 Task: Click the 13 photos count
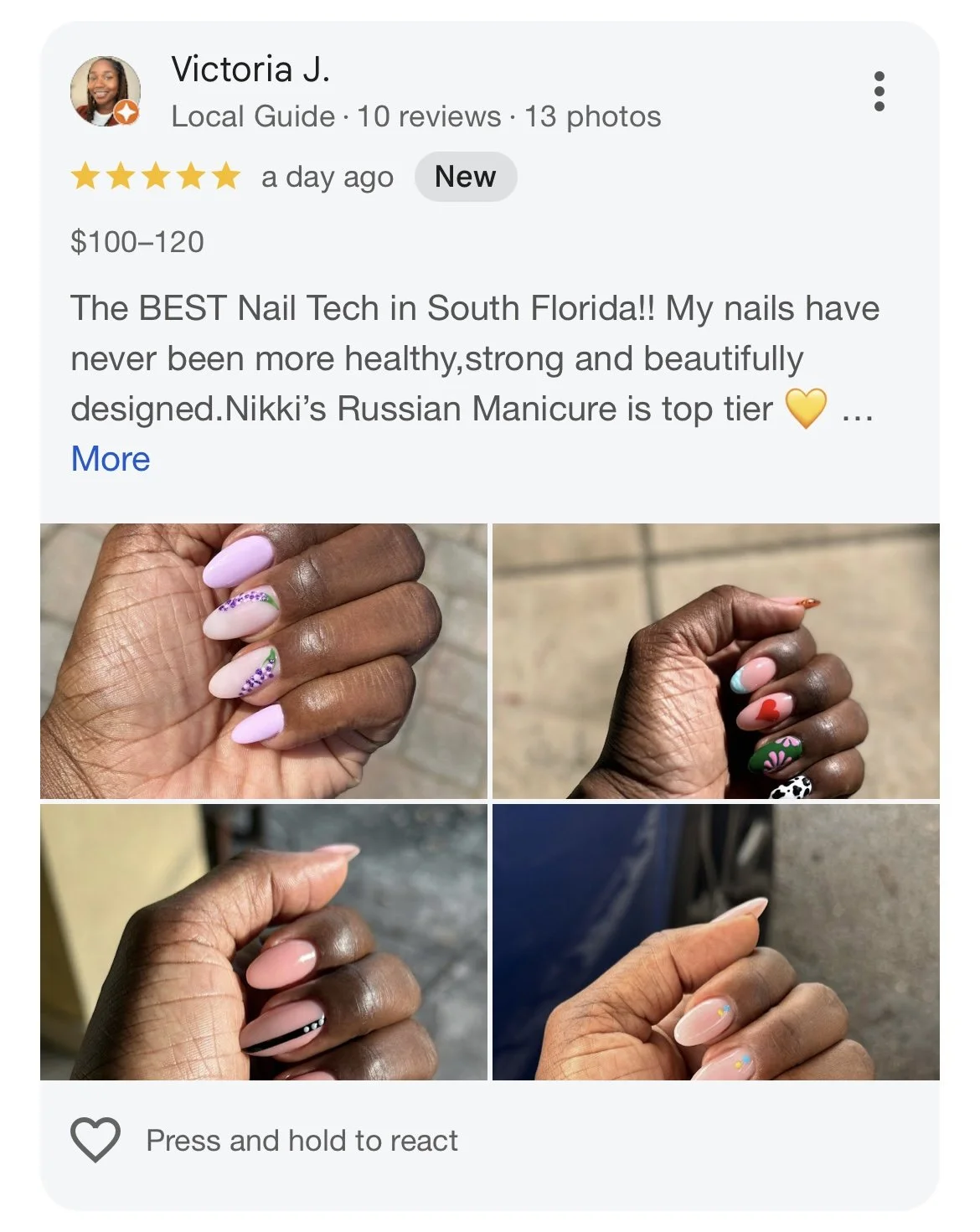593,116
